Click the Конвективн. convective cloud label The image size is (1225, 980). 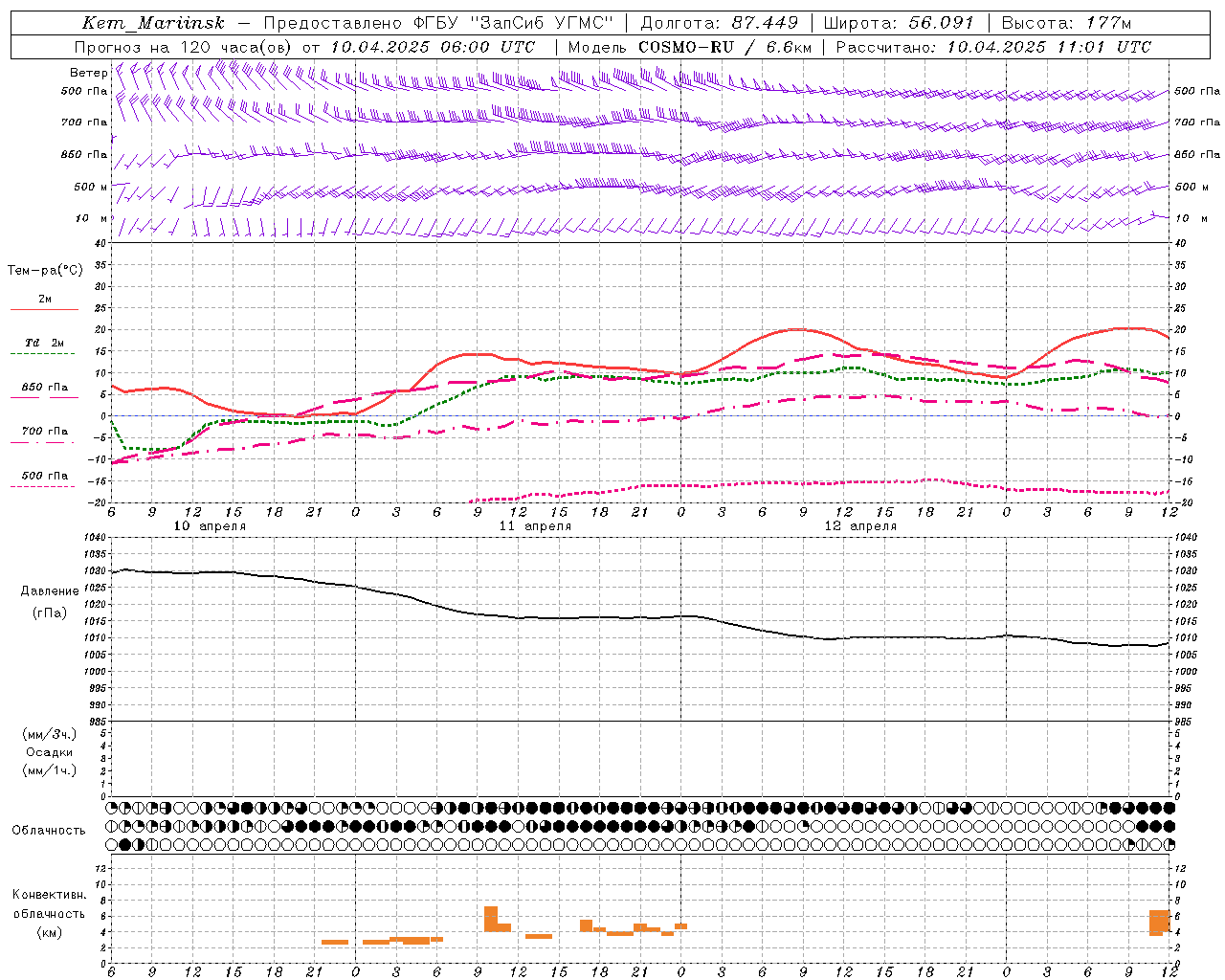pos(49,894)
